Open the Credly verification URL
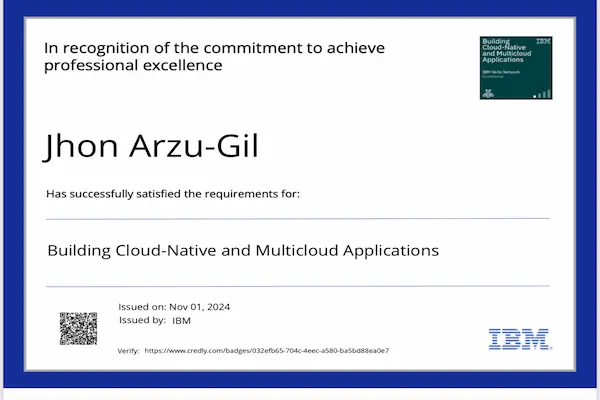This screenshot has height=400, width=600. point(266,351)
